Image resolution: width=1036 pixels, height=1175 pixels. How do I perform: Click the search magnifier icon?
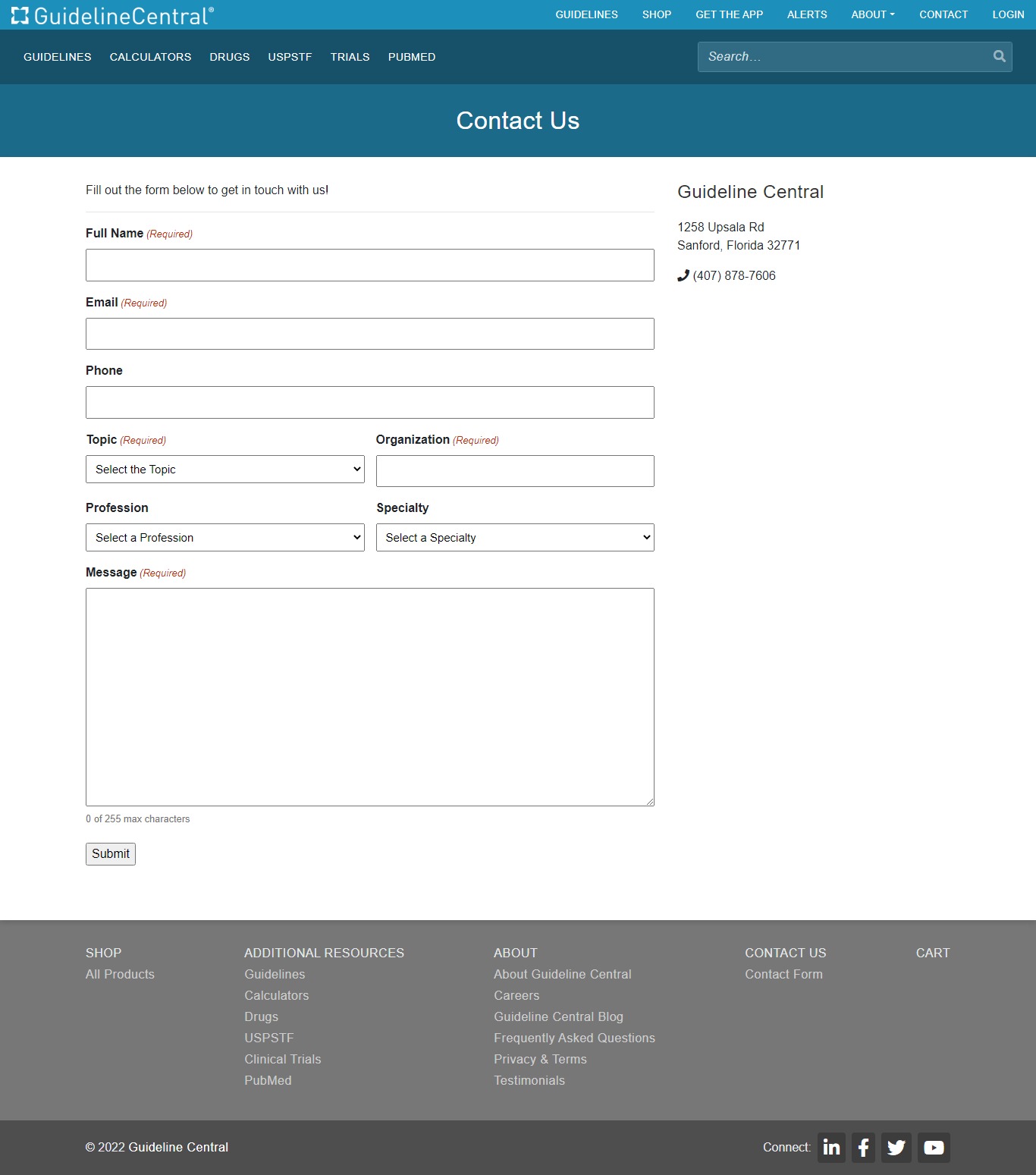(x=999, y=56)
